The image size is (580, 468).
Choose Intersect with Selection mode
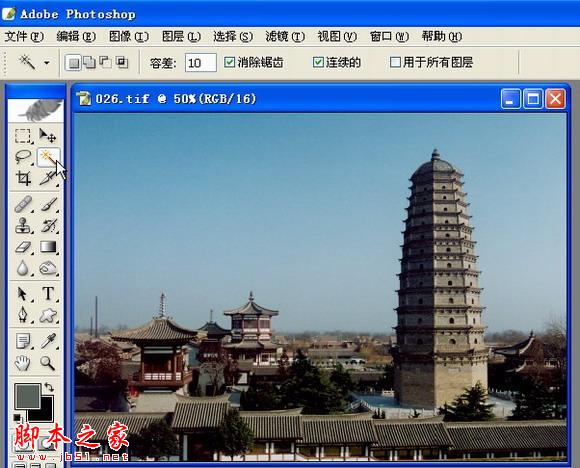(121, 63)
